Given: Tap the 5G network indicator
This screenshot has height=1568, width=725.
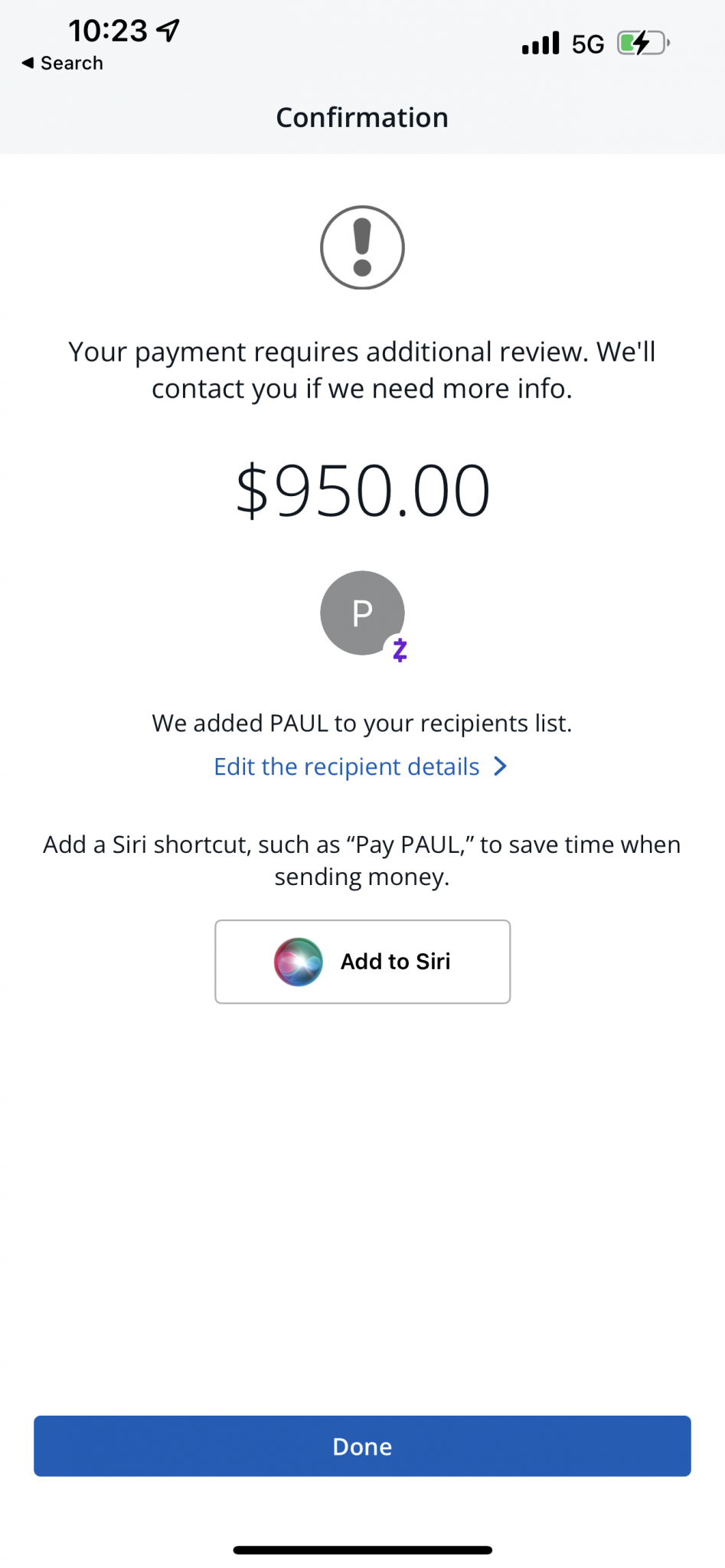Looking at the screenshot, I should tap(588, 44).
